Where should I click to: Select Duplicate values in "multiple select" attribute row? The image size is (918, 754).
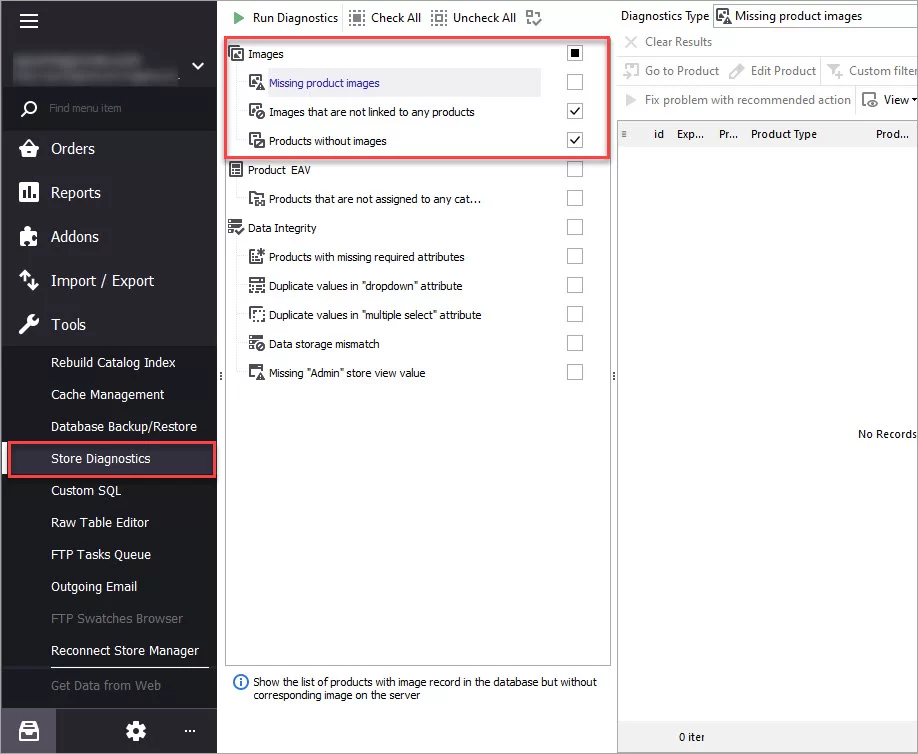click(x=375, y=315)
